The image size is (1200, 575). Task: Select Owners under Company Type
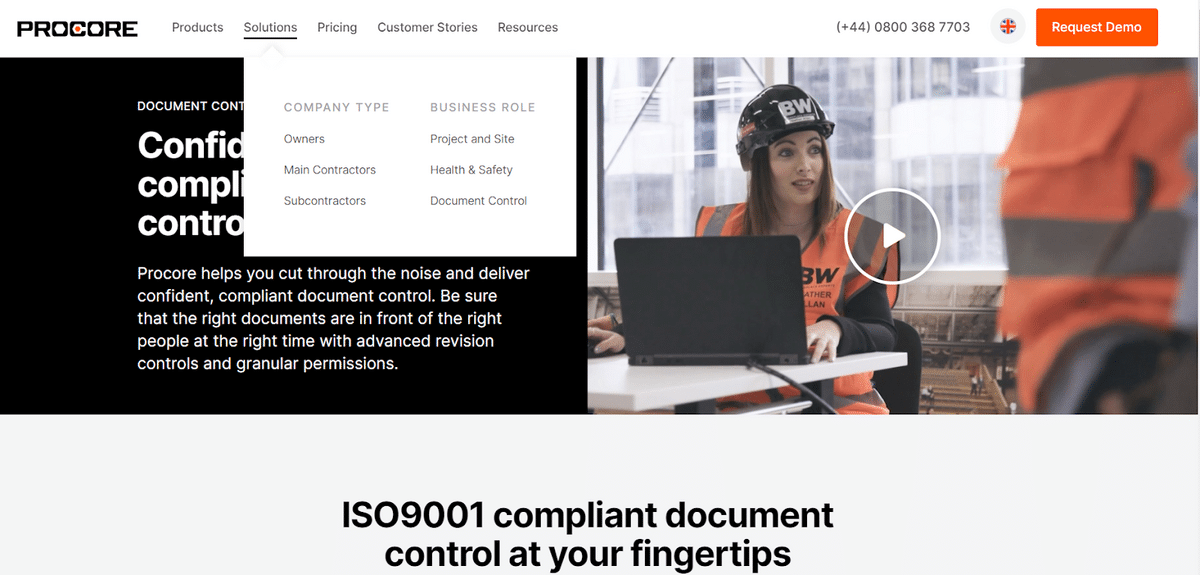[x=304, y=139]
